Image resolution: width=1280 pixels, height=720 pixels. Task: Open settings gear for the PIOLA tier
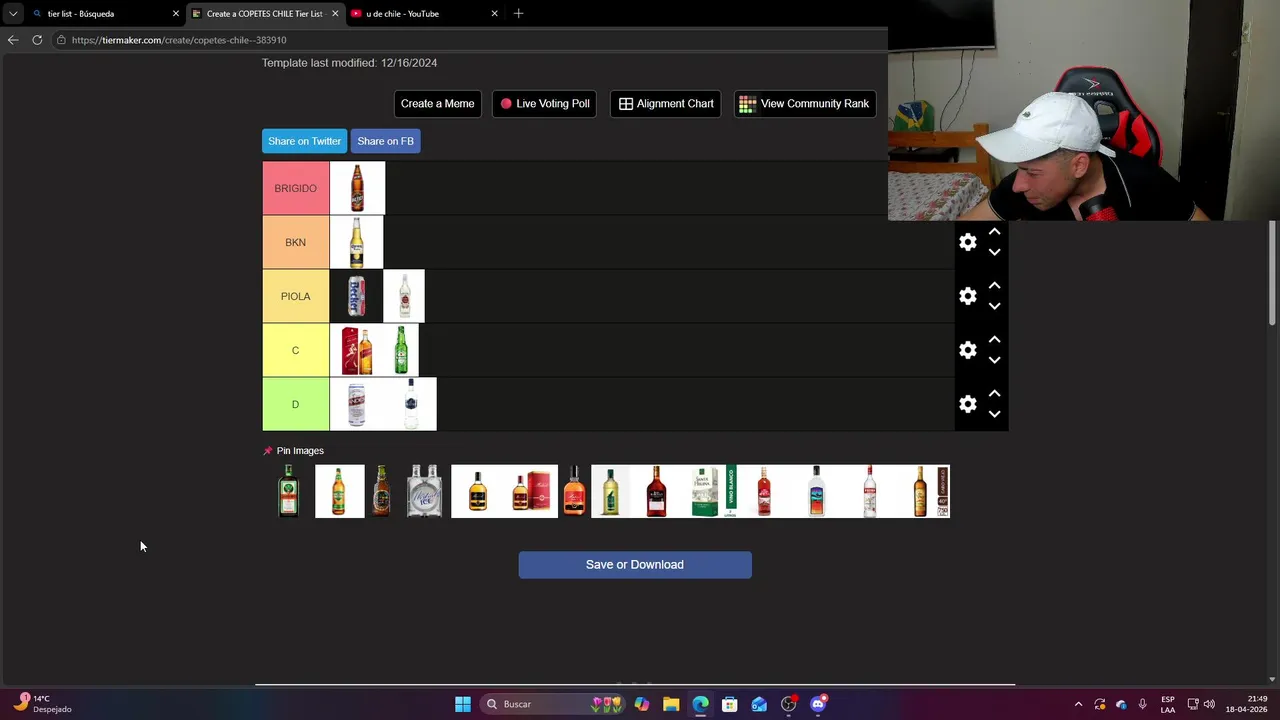click(x=967, y=296)
